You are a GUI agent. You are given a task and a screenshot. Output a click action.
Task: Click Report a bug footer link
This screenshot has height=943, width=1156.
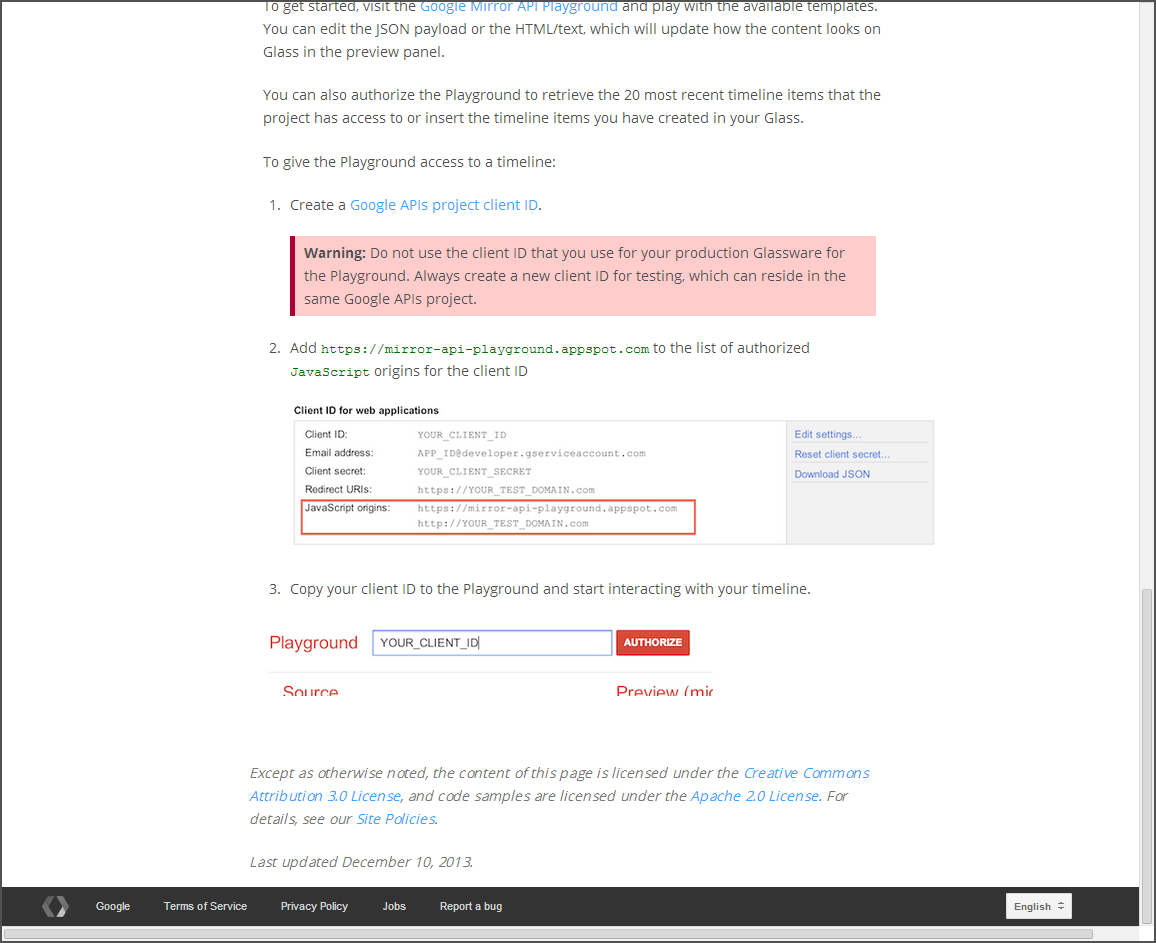[471, 906]
